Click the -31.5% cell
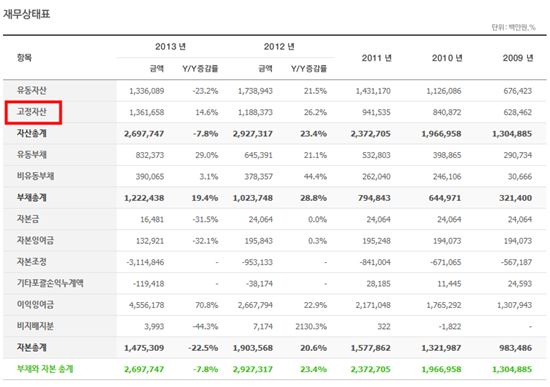This screenshot has height=387, width=550. click(205, 220)
